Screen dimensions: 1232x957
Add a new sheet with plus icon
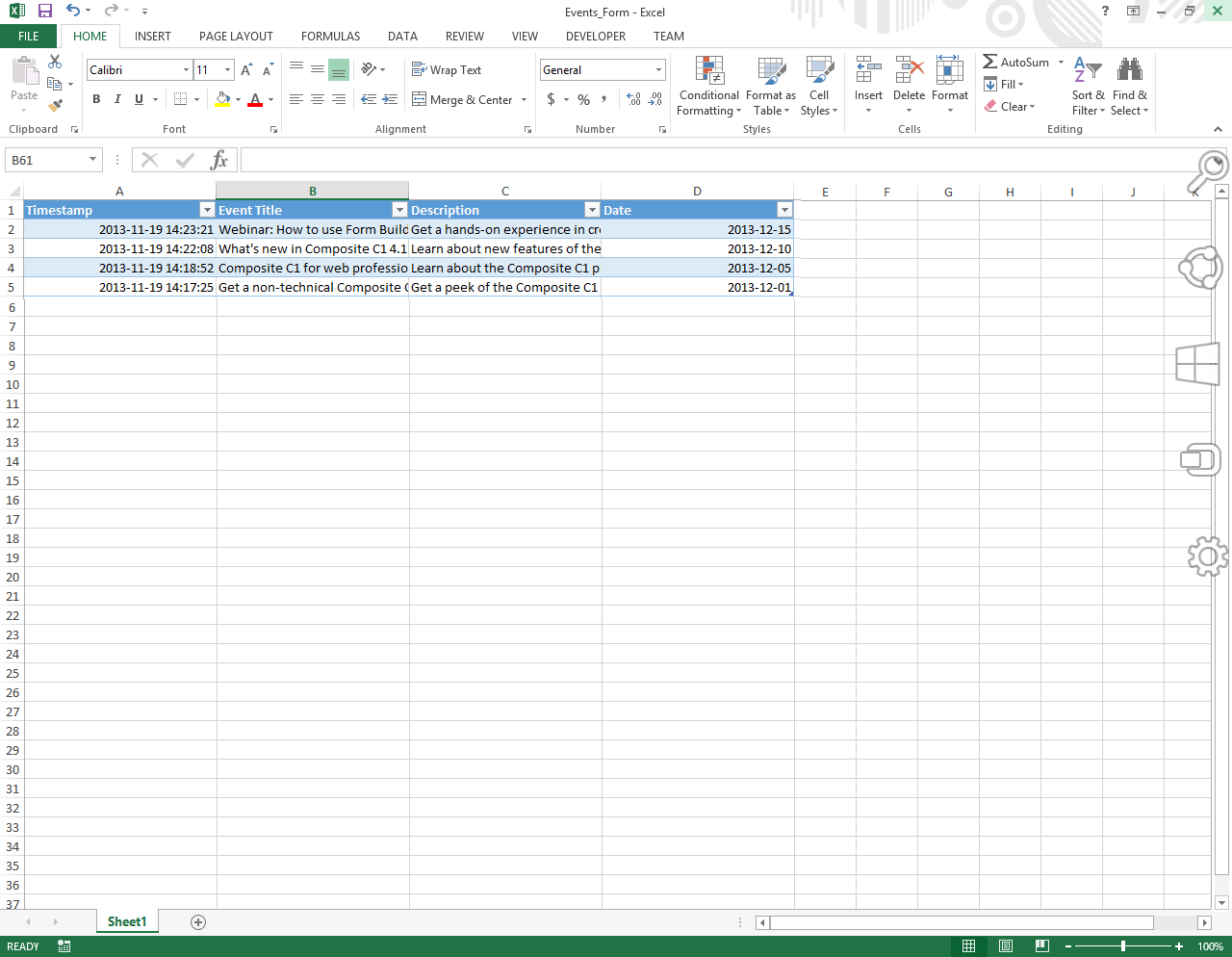pyautogui.click(x=198, y=922)
